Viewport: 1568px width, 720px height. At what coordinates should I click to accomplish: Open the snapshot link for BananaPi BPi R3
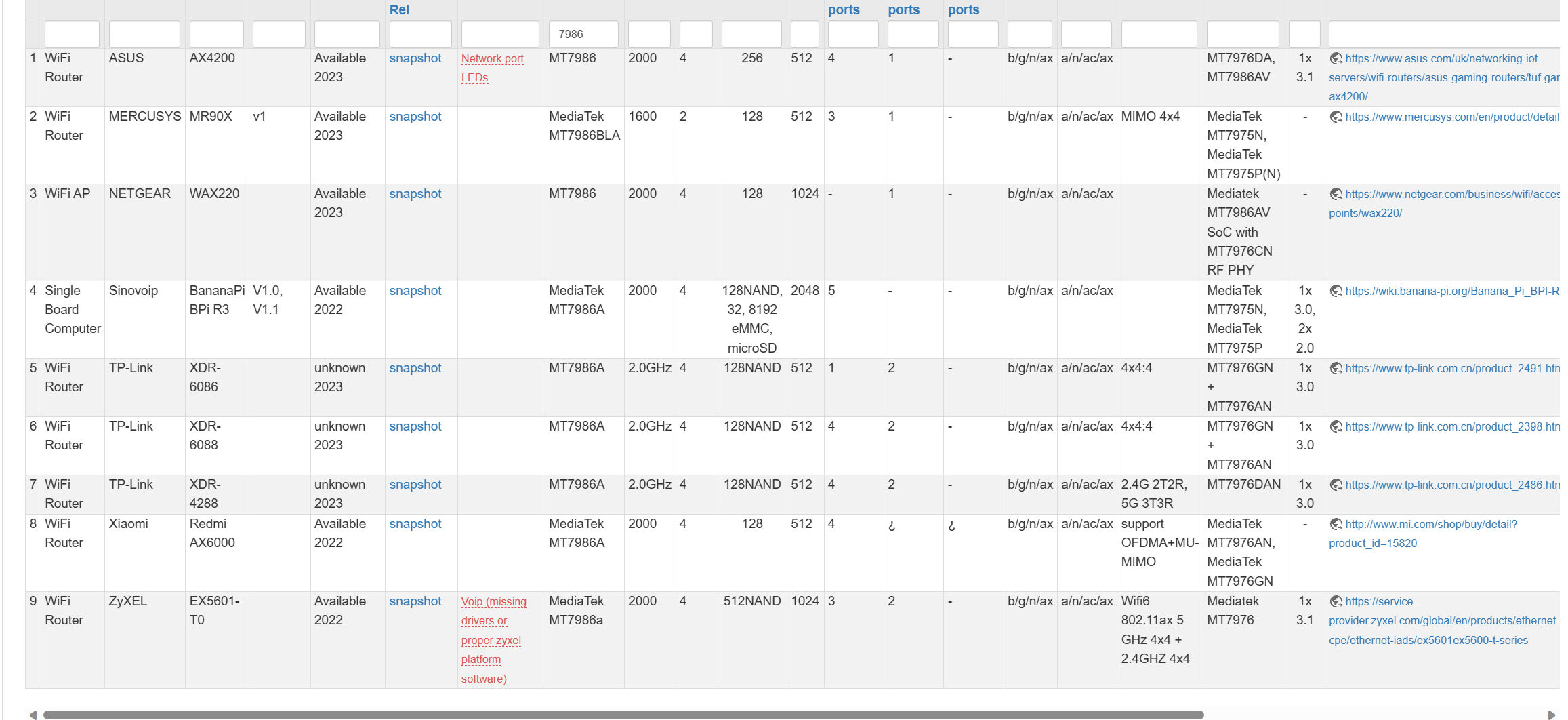click(x=415, y=291)
